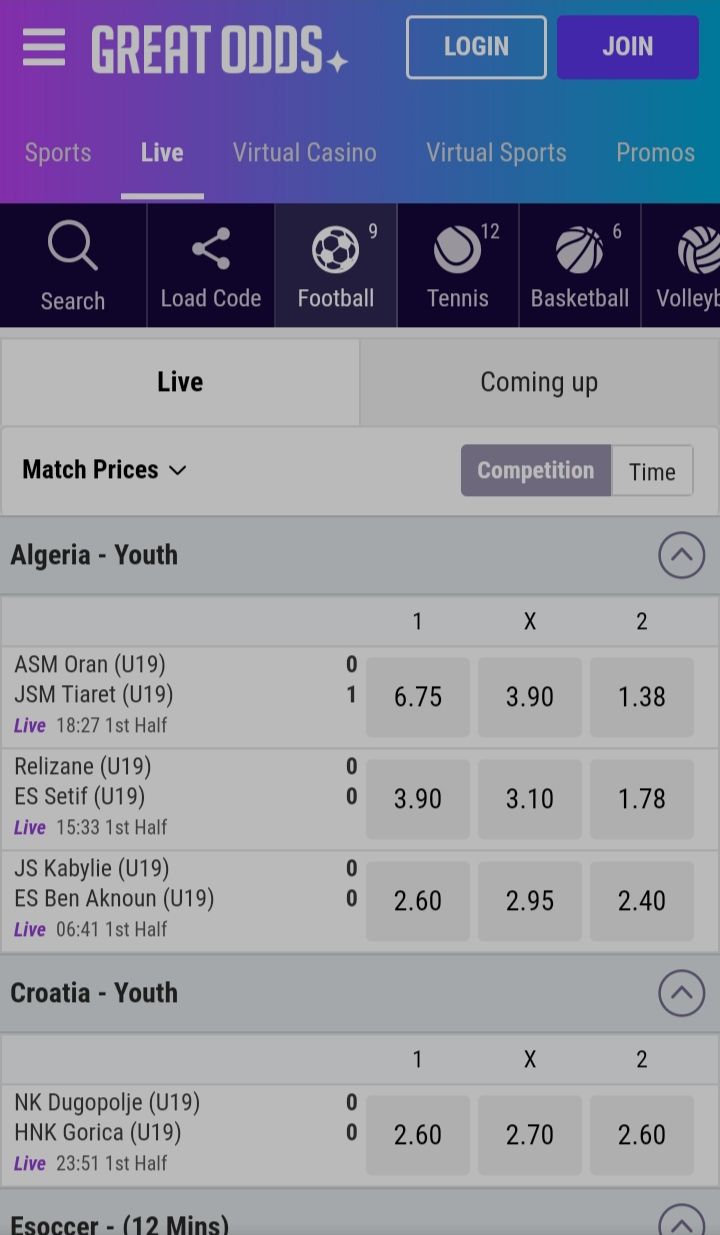This screenshot has height=1235, width=720.
Task: Collapse the Algeria - Youth section
Action: pyautogui.click(x=681, y=555)
